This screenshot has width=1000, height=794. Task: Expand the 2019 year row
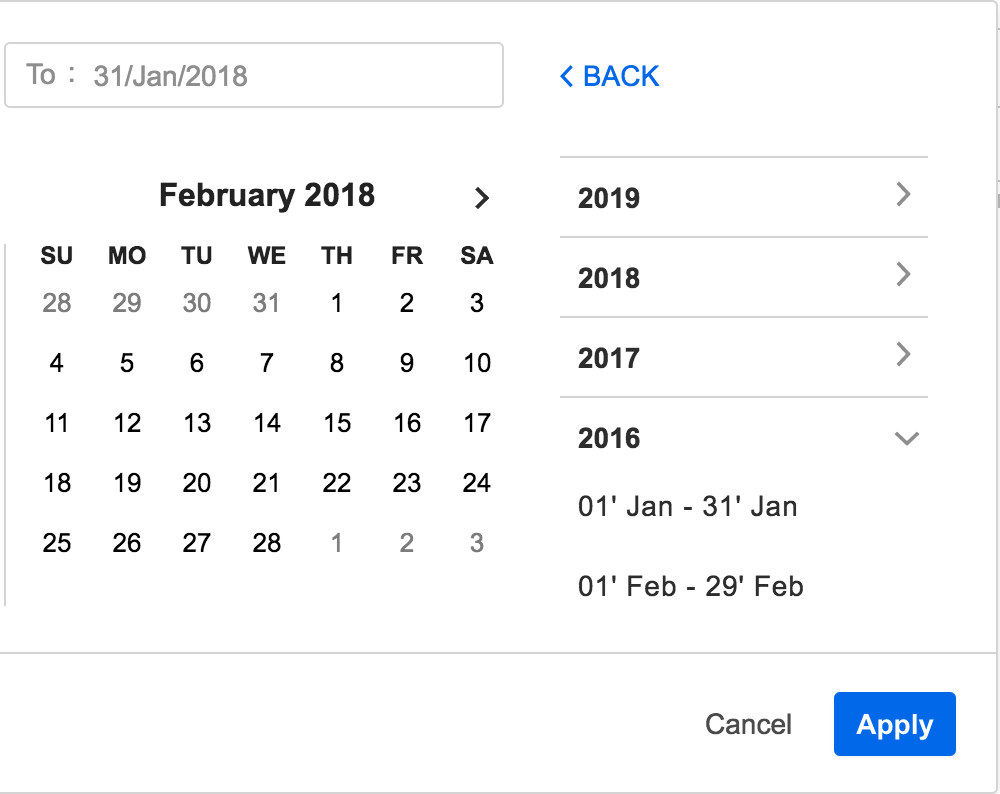pos(743,197)
